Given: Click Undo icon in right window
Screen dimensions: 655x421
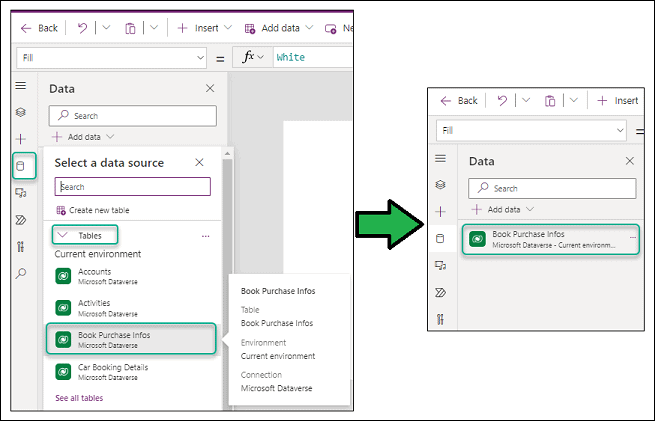Looking at the screenshot, I should pos(502,101).
